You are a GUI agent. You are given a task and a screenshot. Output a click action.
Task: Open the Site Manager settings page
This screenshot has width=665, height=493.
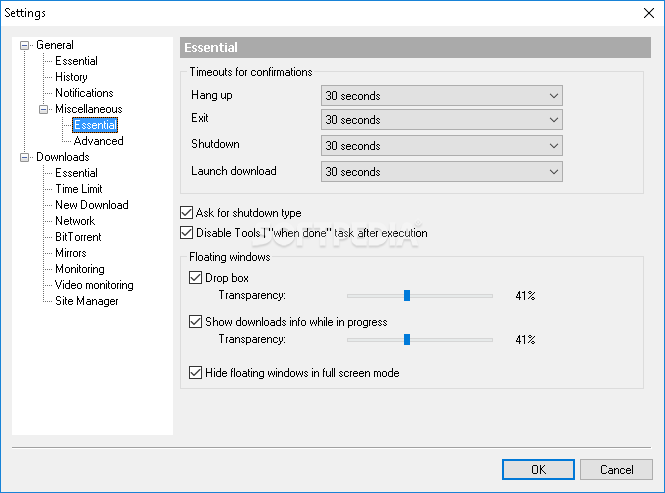coord(87,301)
